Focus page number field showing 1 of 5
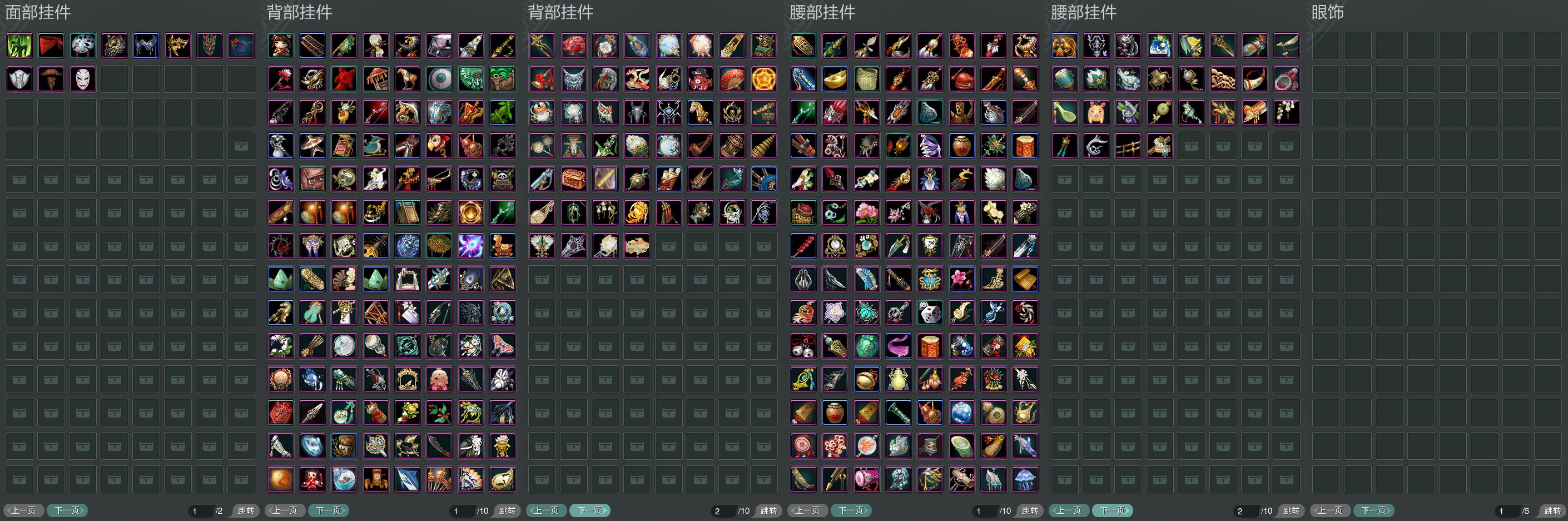 click(x=1506, y=510)
